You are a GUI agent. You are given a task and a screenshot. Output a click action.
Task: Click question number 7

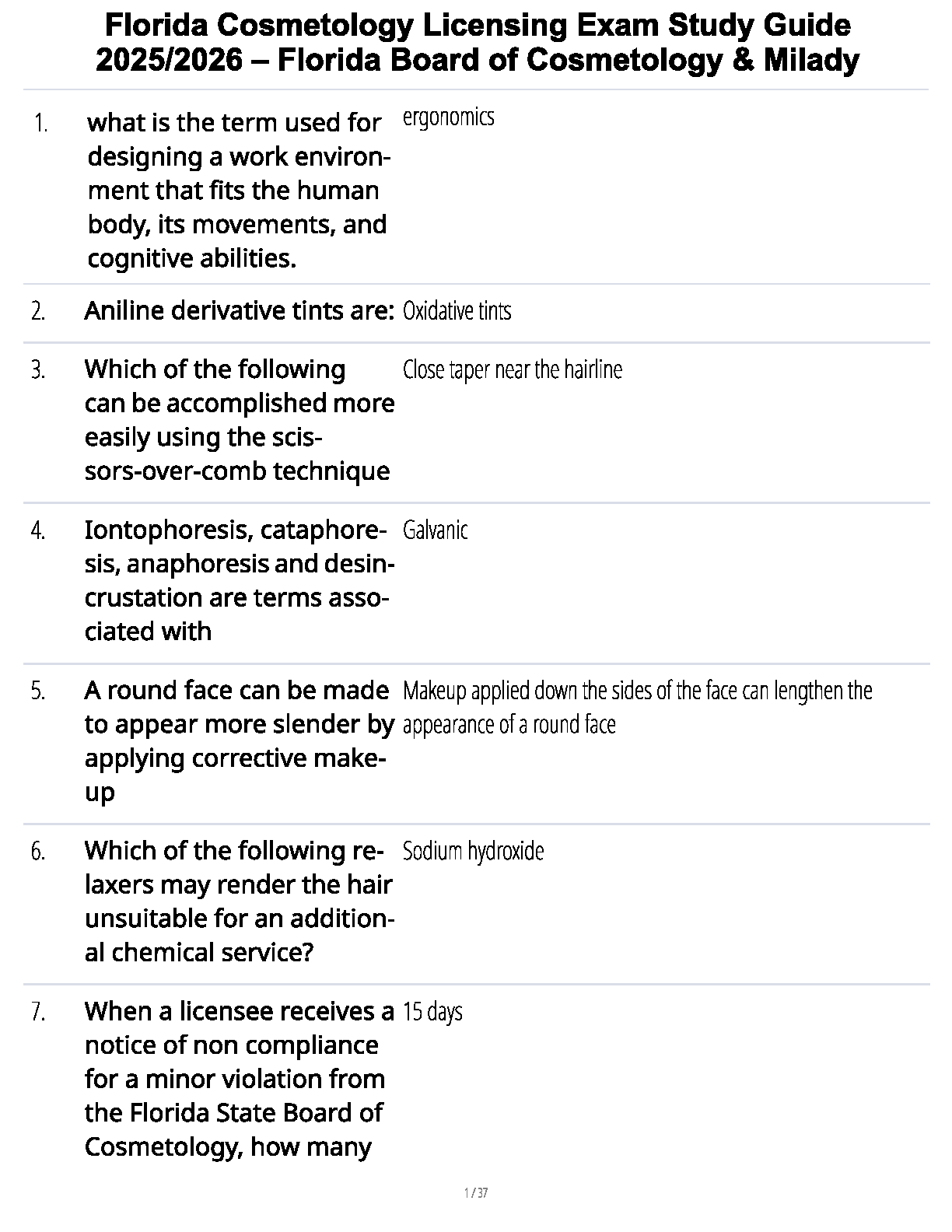(x=38, y=1012)
